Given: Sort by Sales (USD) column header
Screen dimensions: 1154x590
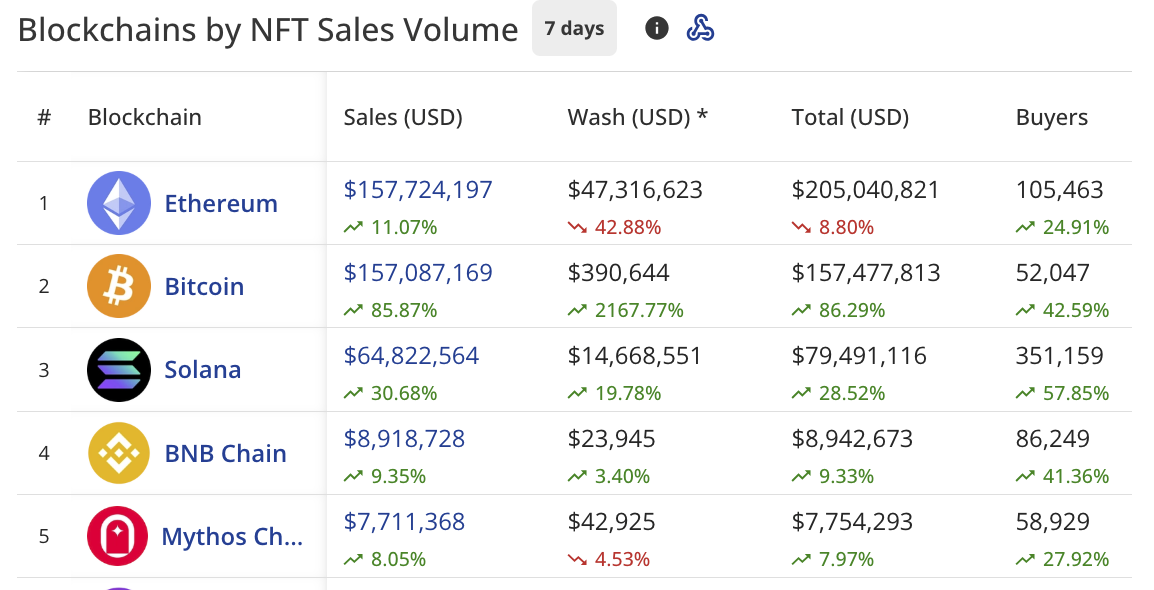Looking at the screenshot, I should (x=403, y=118).
